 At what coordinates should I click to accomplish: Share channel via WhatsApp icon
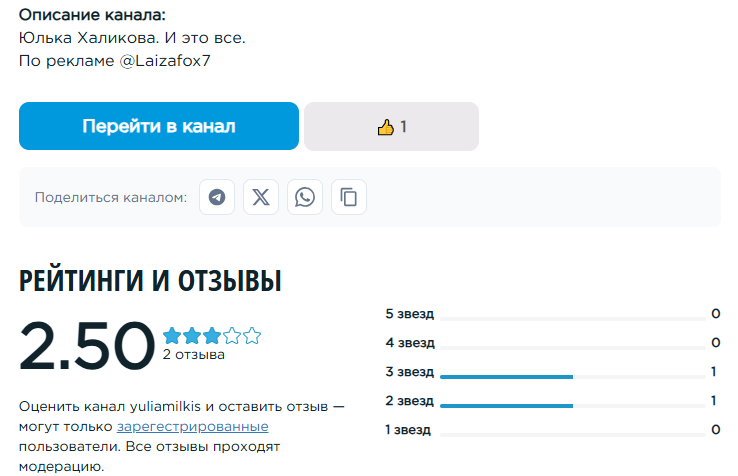pyautogui.click(x=305, y=197)
